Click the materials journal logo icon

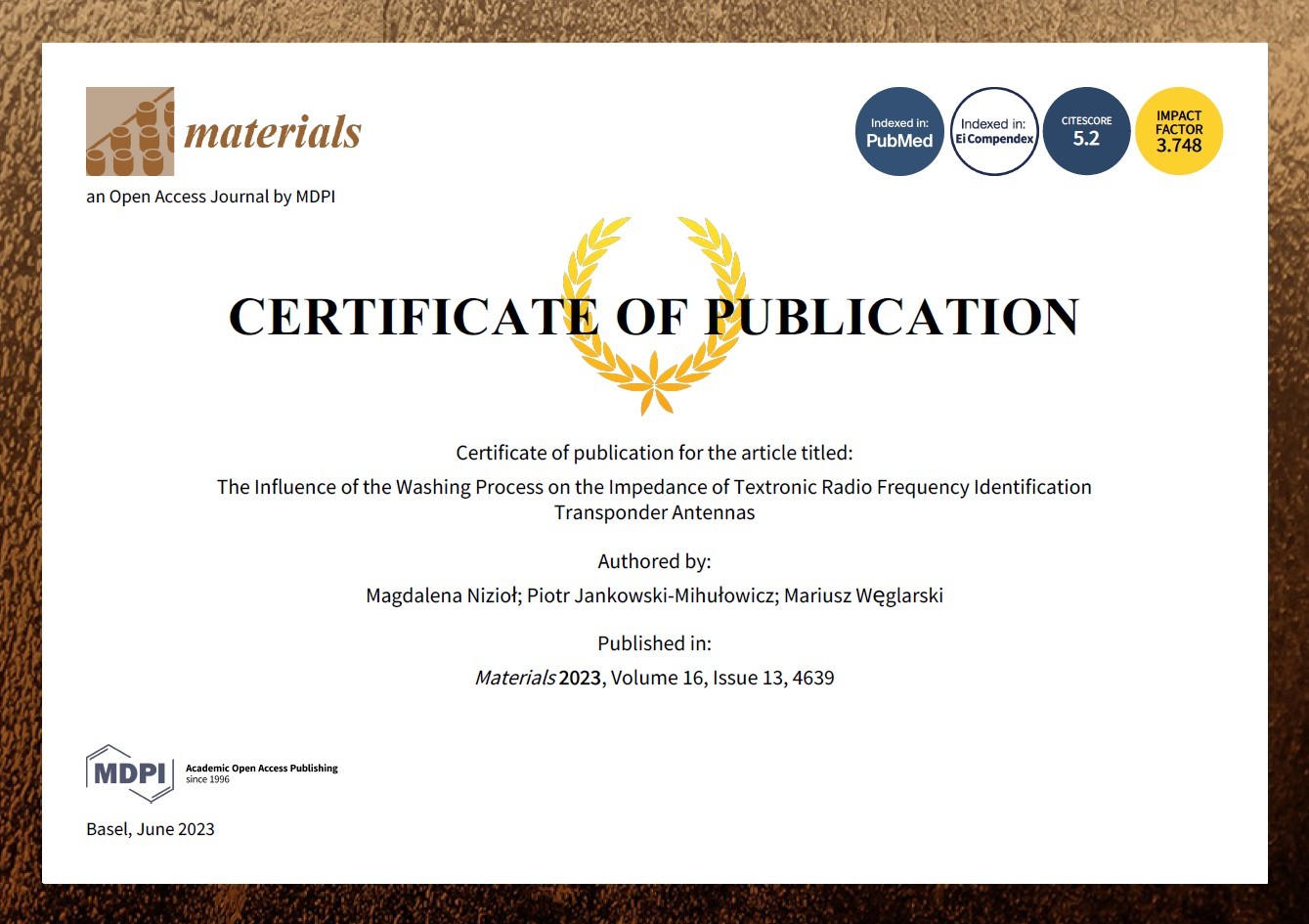(x=130, y=131)
